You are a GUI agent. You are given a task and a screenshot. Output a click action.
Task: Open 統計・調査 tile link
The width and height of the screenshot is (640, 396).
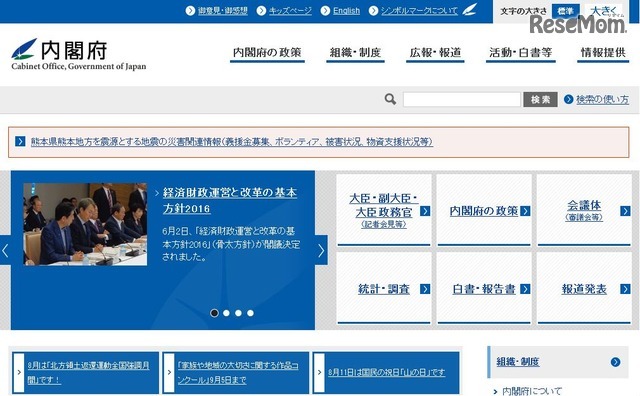point(383,288)
